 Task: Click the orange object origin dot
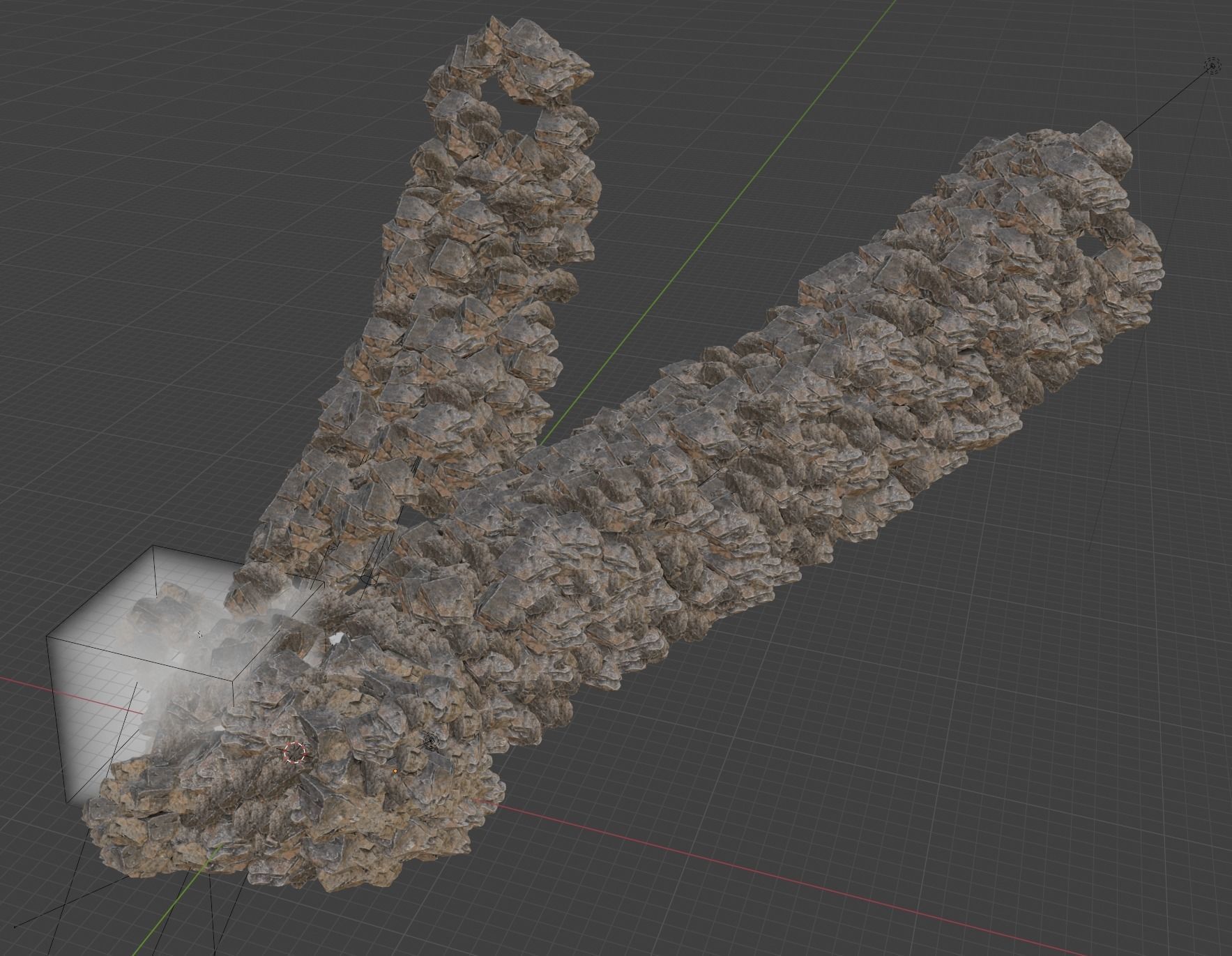click(x=395, y=771)
